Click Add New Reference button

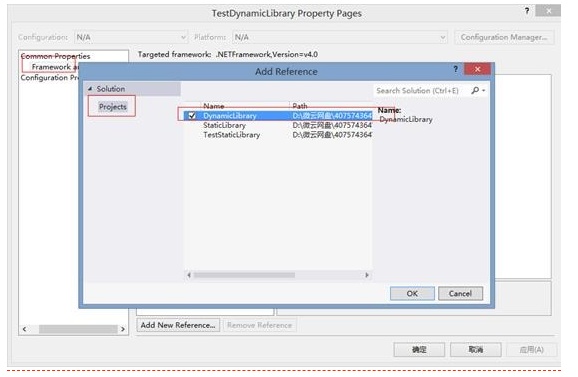click(178, 325)
